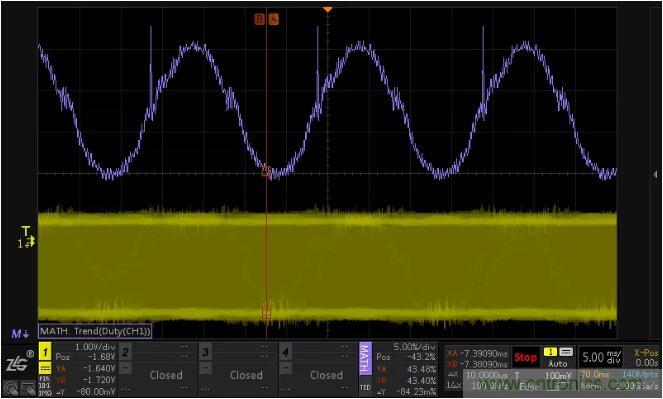Select cursor B marker label

coord(259,19)
